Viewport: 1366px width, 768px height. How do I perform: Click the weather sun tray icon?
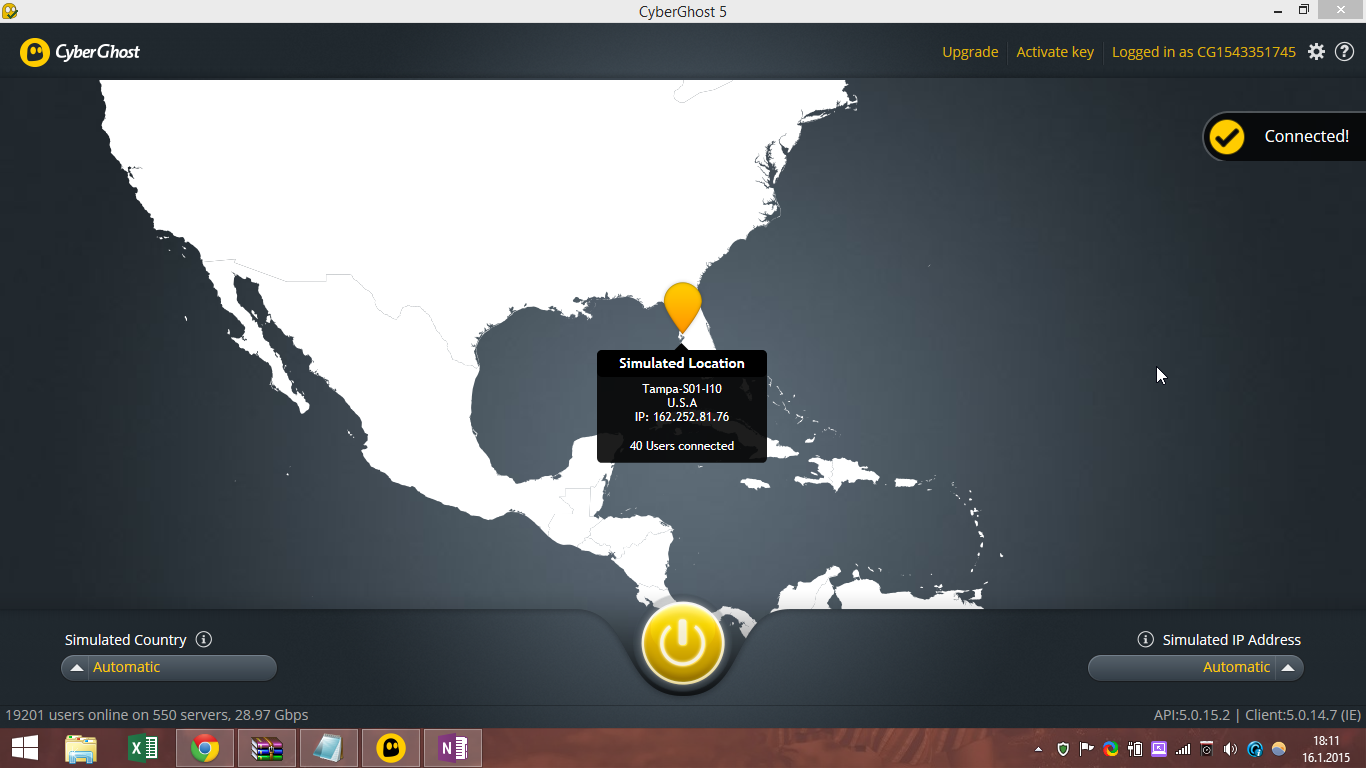point(1279,749)
